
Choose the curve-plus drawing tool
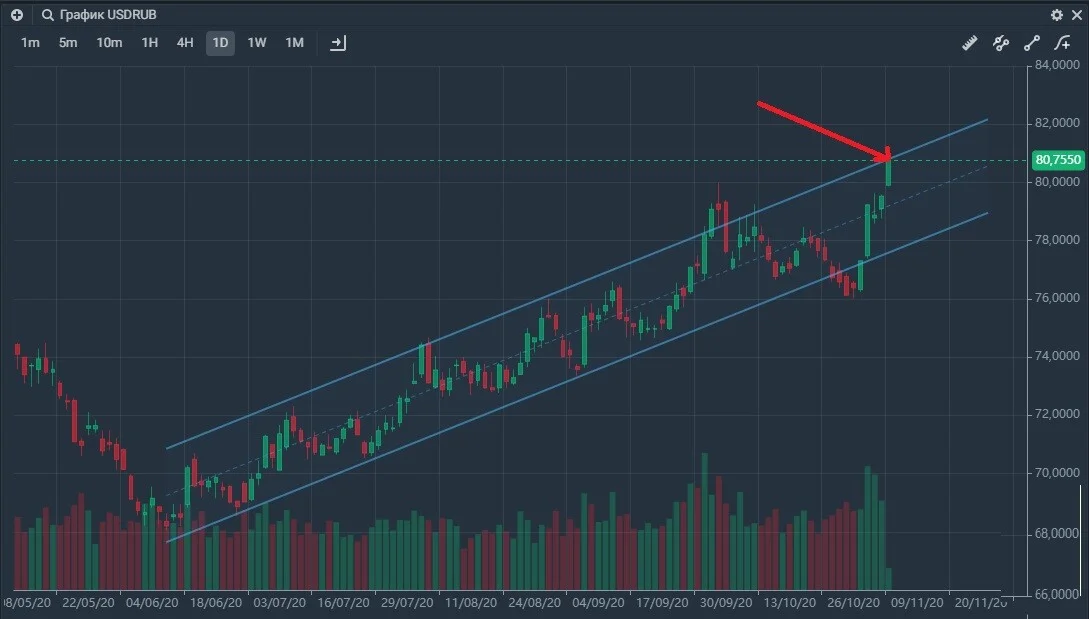pos(1063,43)
